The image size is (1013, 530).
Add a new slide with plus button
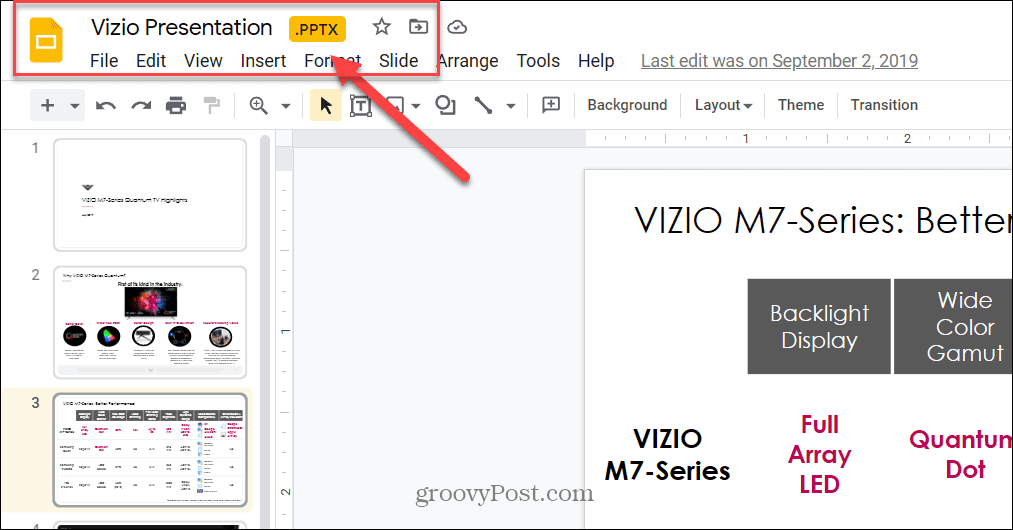[48, 105]
